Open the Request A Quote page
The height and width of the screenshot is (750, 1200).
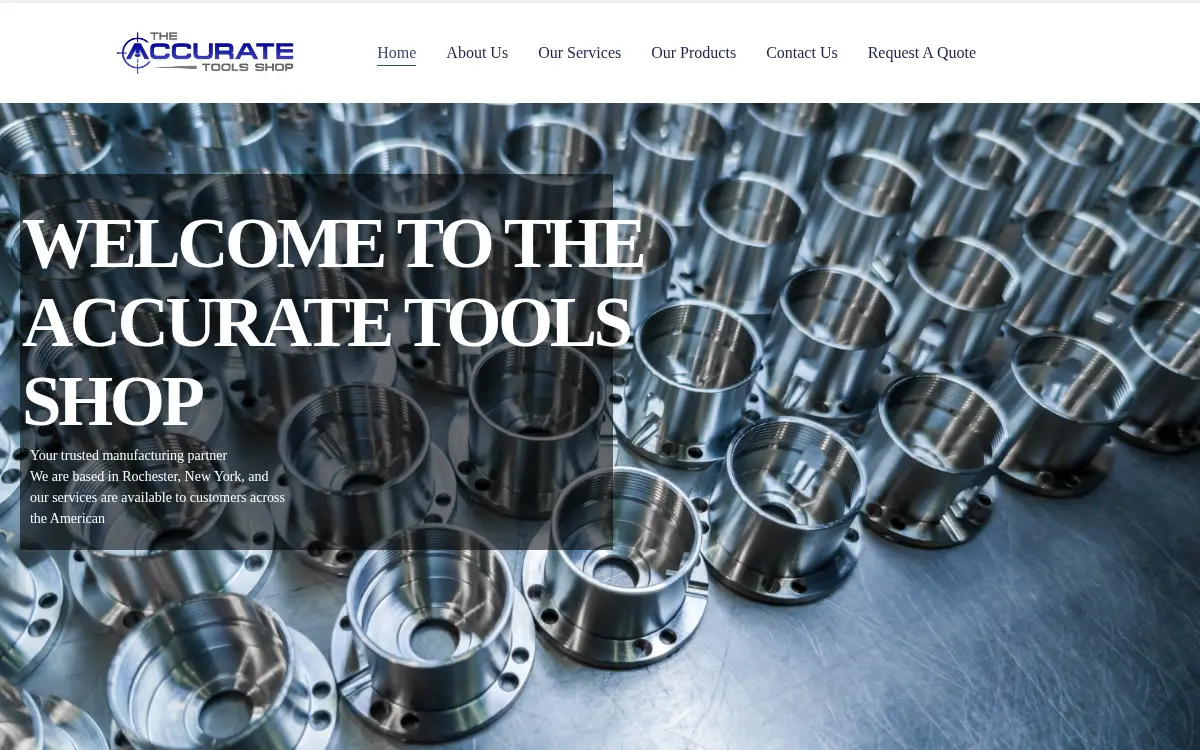pos(921,53)
